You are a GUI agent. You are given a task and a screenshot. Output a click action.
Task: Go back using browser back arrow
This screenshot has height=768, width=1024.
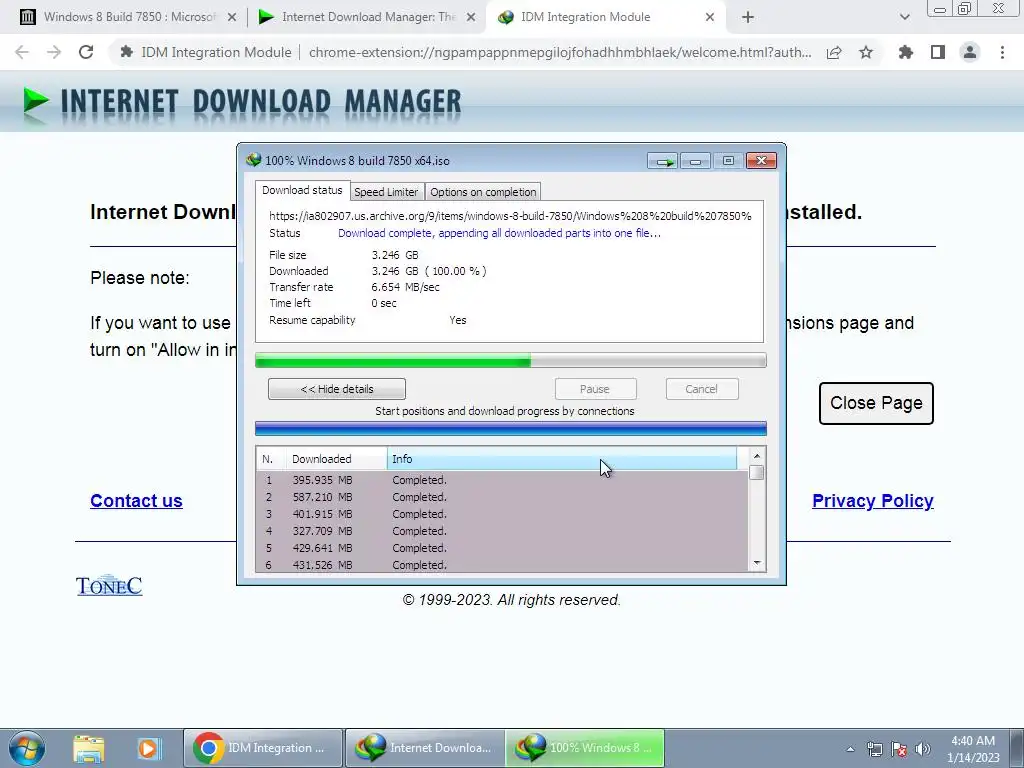tap(22, 52)
